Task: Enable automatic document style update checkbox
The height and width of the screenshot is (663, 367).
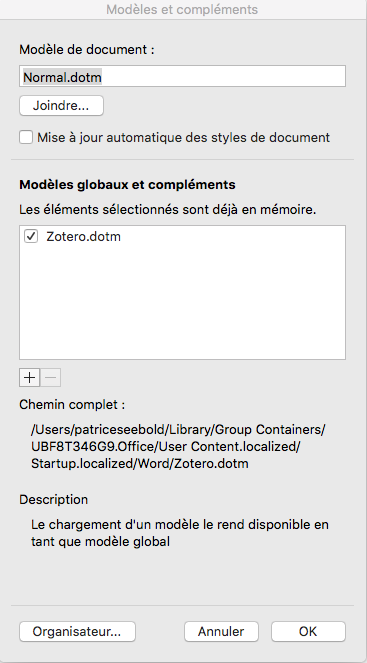Action: click(x=26, y=137)
